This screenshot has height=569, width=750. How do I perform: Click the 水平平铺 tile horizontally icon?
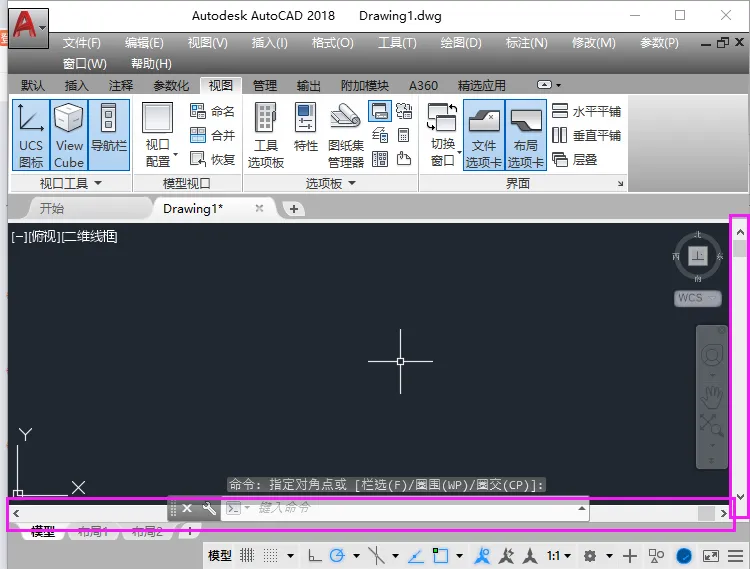pos(559,111)
